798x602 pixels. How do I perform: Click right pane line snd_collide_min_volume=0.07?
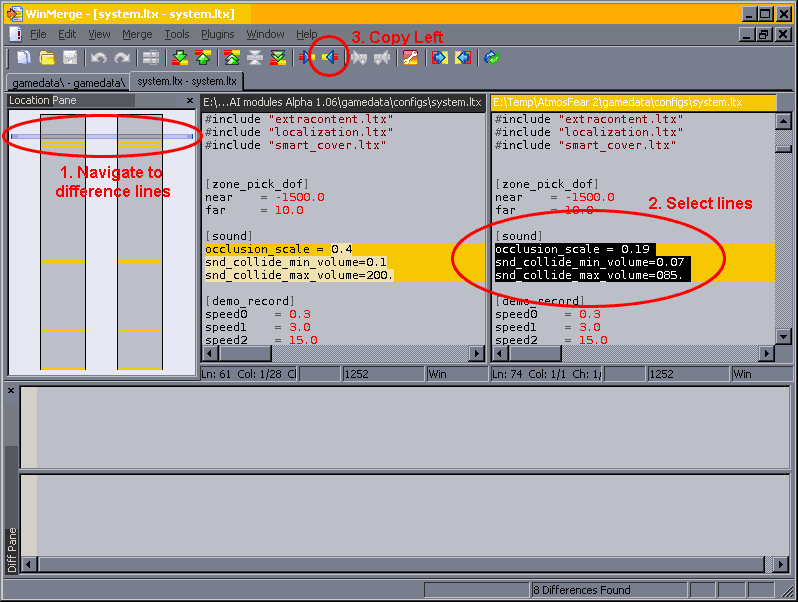(634, 262)
